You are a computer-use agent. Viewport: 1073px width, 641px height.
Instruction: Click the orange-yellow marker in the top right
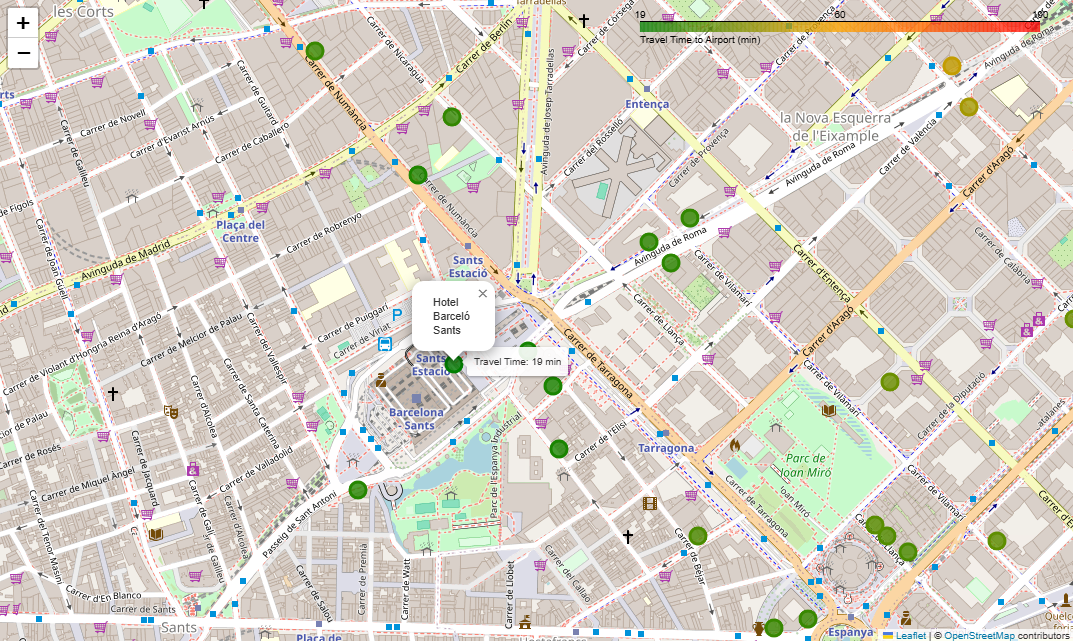tap(952, 66)
